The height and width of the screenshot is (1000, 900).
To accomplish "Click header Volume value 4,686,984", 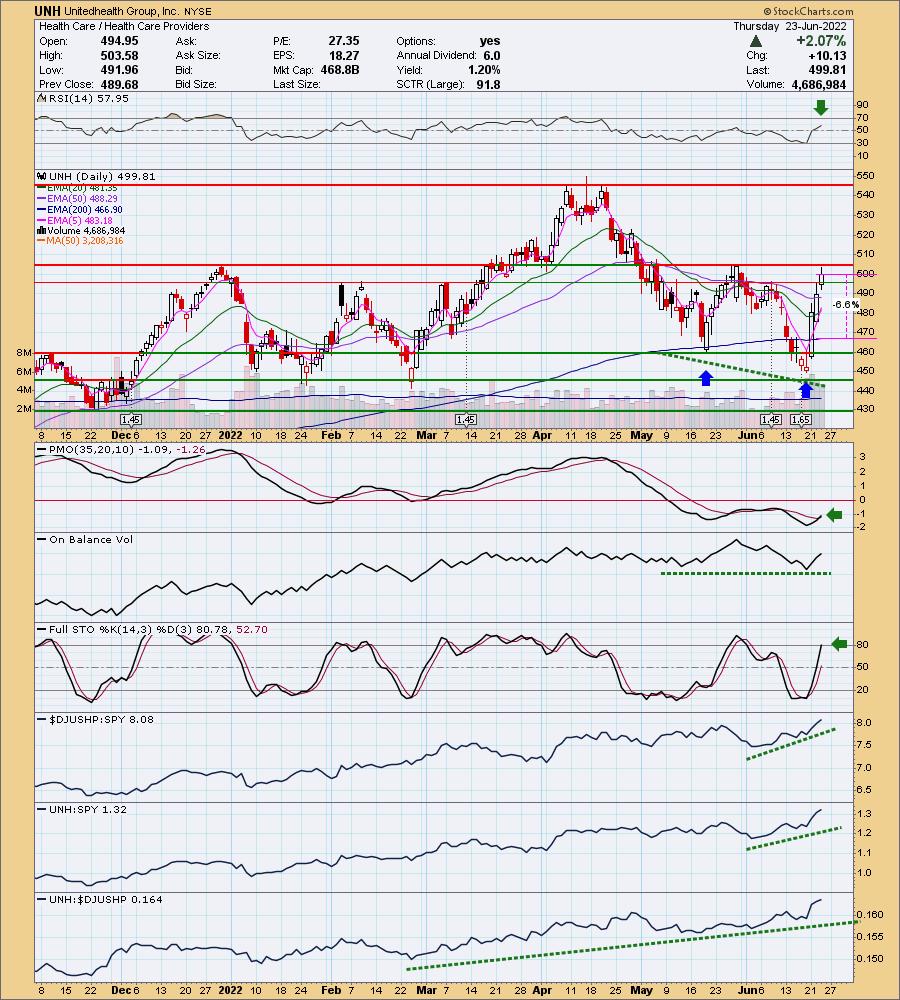I will tap(819, 84).
